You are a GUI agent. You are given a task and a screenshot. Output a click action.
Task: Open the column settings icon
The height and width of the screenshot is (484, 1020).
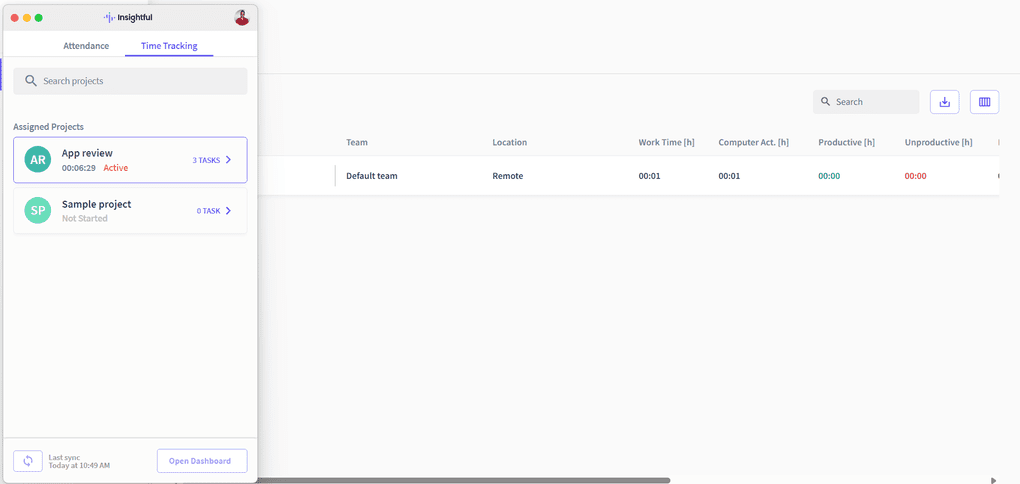984,102
